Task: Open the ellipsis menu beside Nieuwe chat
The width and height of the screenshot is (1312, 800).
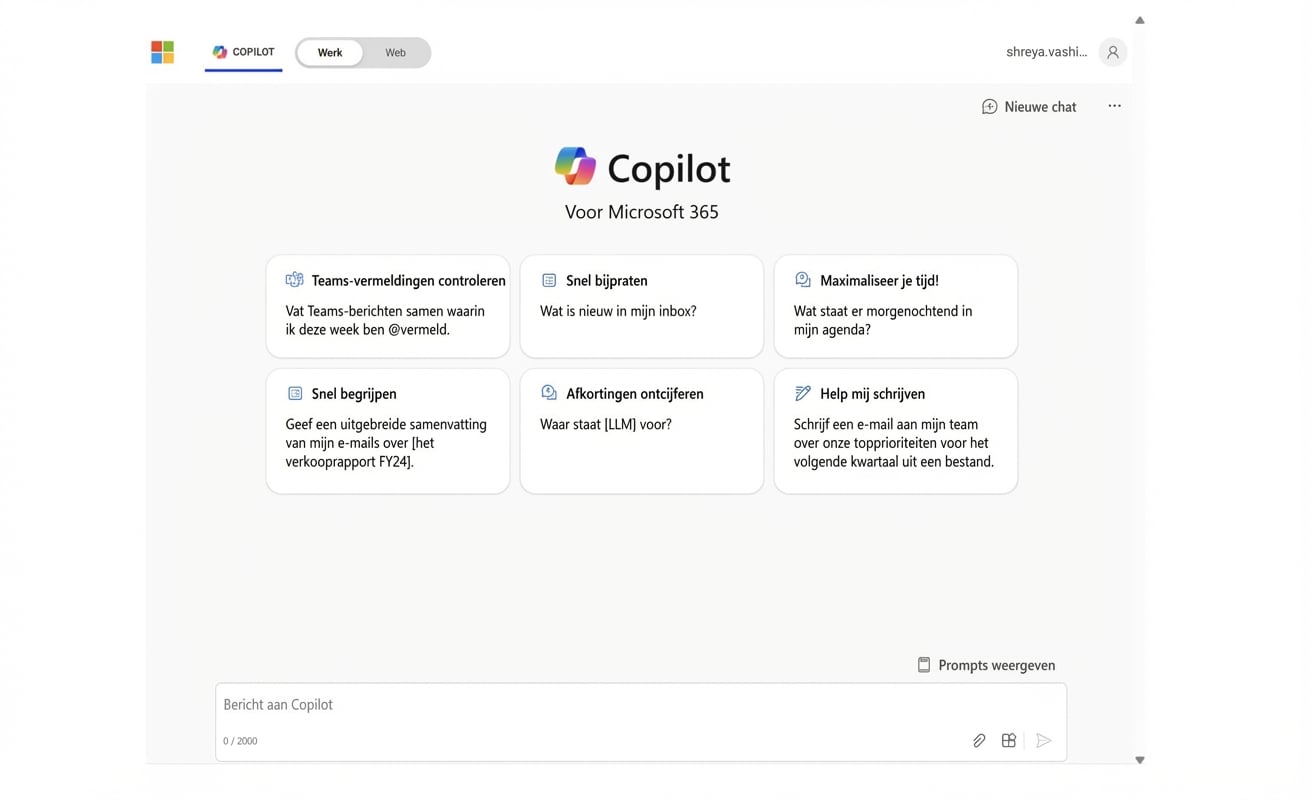Action: [x=1114, y=106]
